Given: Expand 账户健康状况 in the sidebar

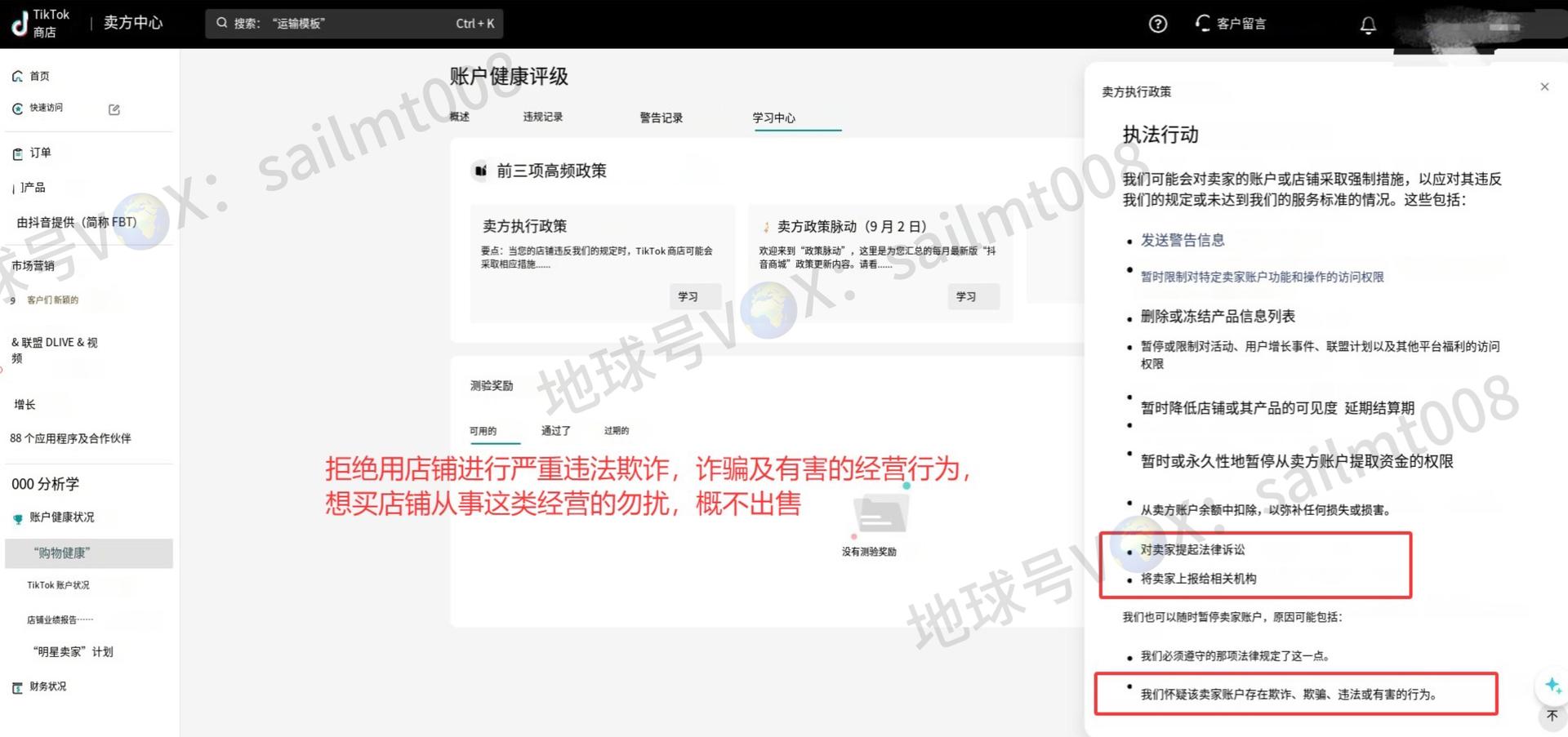Looking at the screenshot, I should 61,517.
